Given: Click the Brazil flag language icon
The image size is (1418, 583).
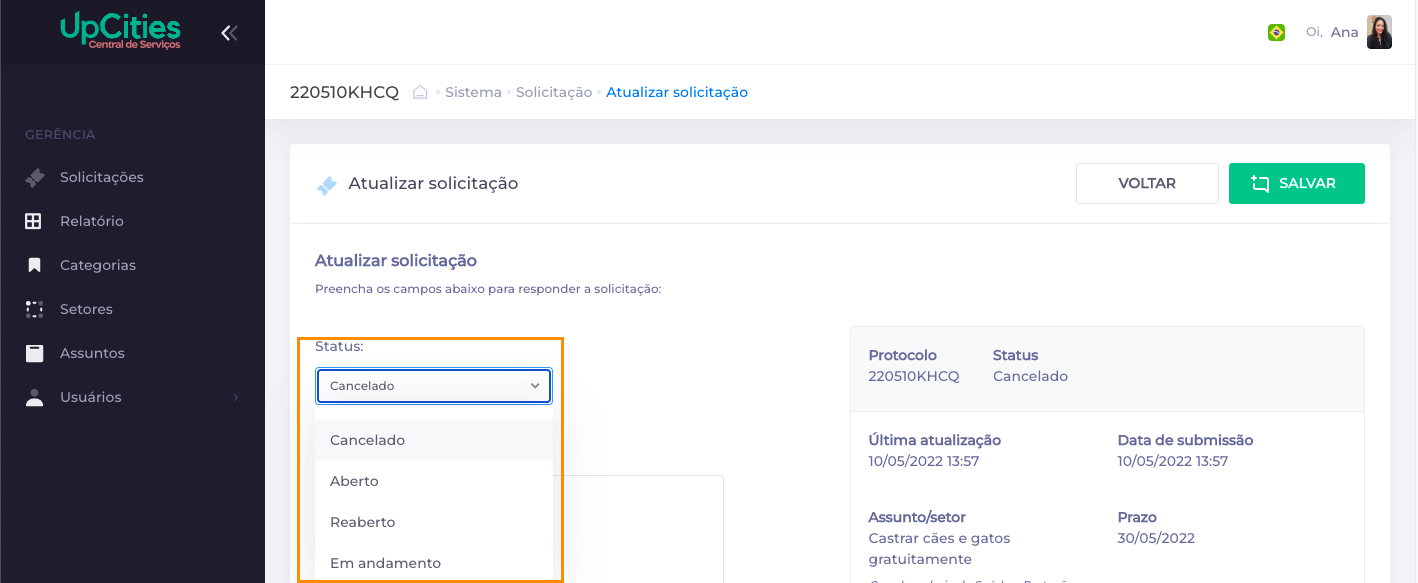Looking at the screenshot, I should pyautogui.click(x=1276, y=33).
